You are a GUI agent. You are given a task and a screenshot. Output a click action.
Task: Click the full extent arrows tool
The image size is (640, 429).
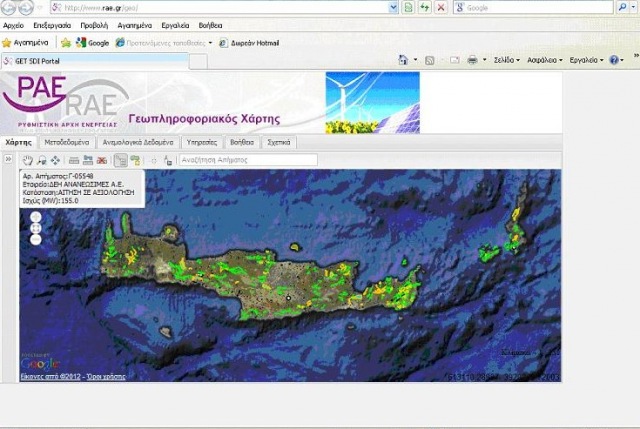click(x=55, y=160)
